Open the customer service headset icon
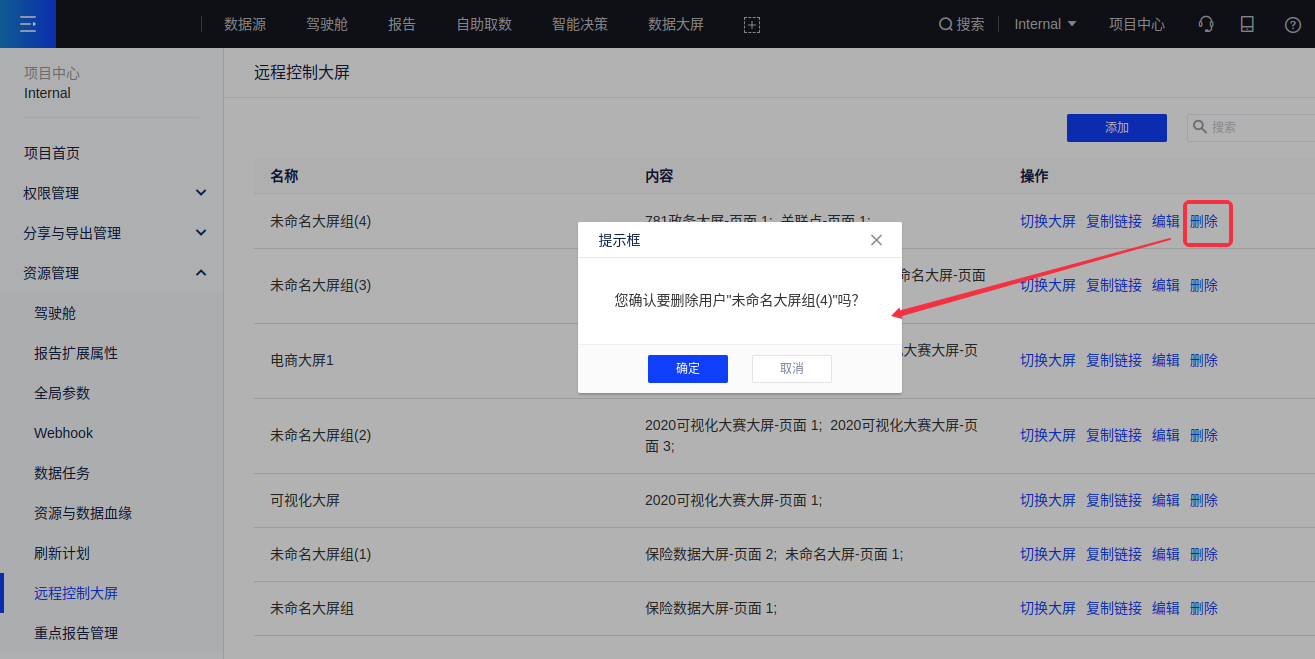Image resolution: width=1315 pixels, height=659 pixels. point(1206,24)
